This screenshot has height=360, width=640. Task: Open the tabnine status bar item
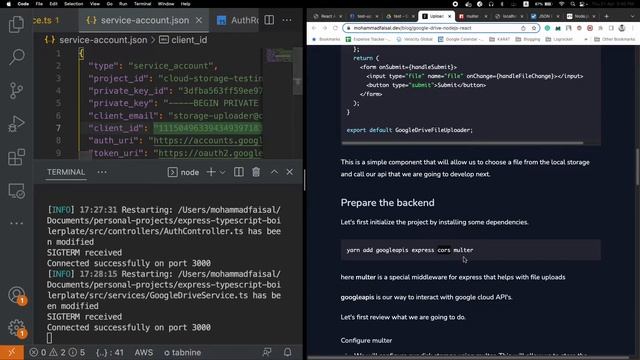182,352
